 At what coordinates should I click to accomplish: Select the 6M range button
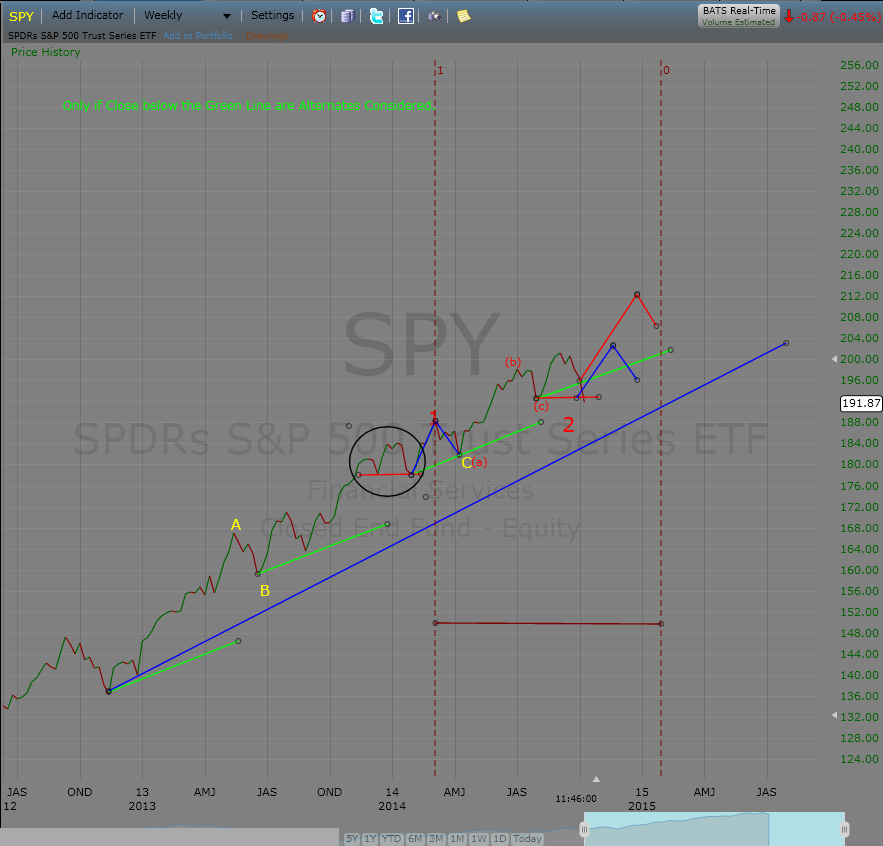[x=415, y=839]
